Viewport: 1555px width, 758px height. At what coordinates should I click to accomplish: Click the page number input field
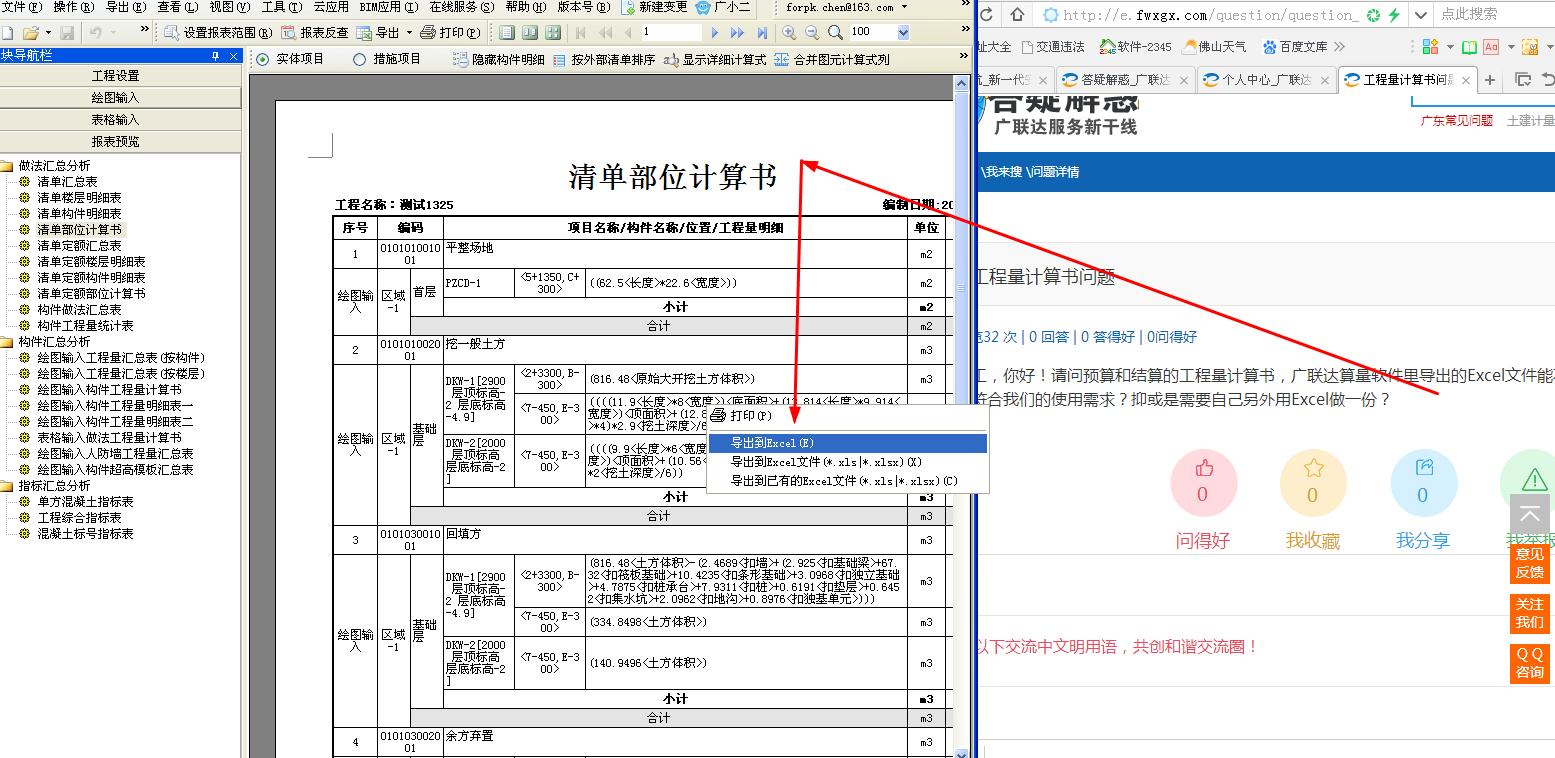click(671, 32)
